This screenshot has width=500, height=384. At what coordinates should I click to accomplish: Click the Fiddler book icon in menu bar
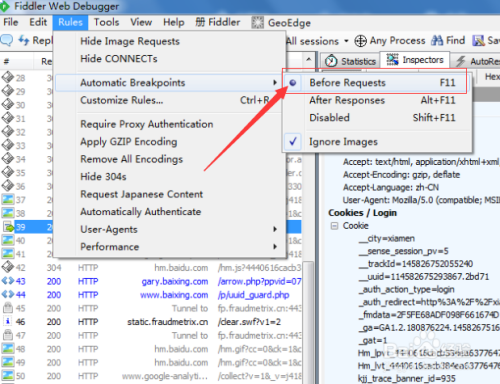(x=200, y=22)
